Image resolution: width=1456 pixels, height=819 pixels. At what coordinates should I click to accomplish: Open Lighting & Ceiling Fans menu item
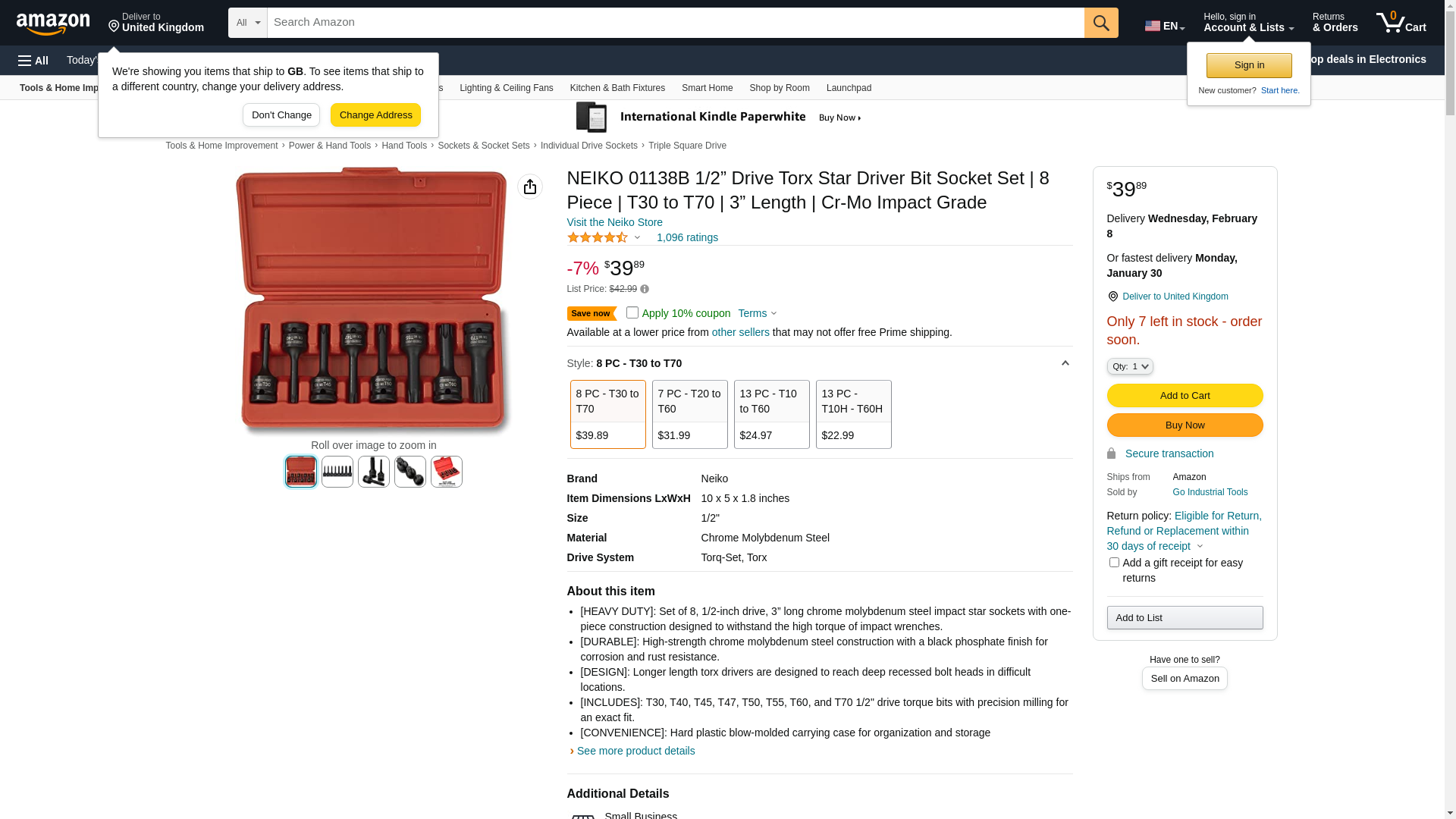pyautogui.click(x=506, y=88)
